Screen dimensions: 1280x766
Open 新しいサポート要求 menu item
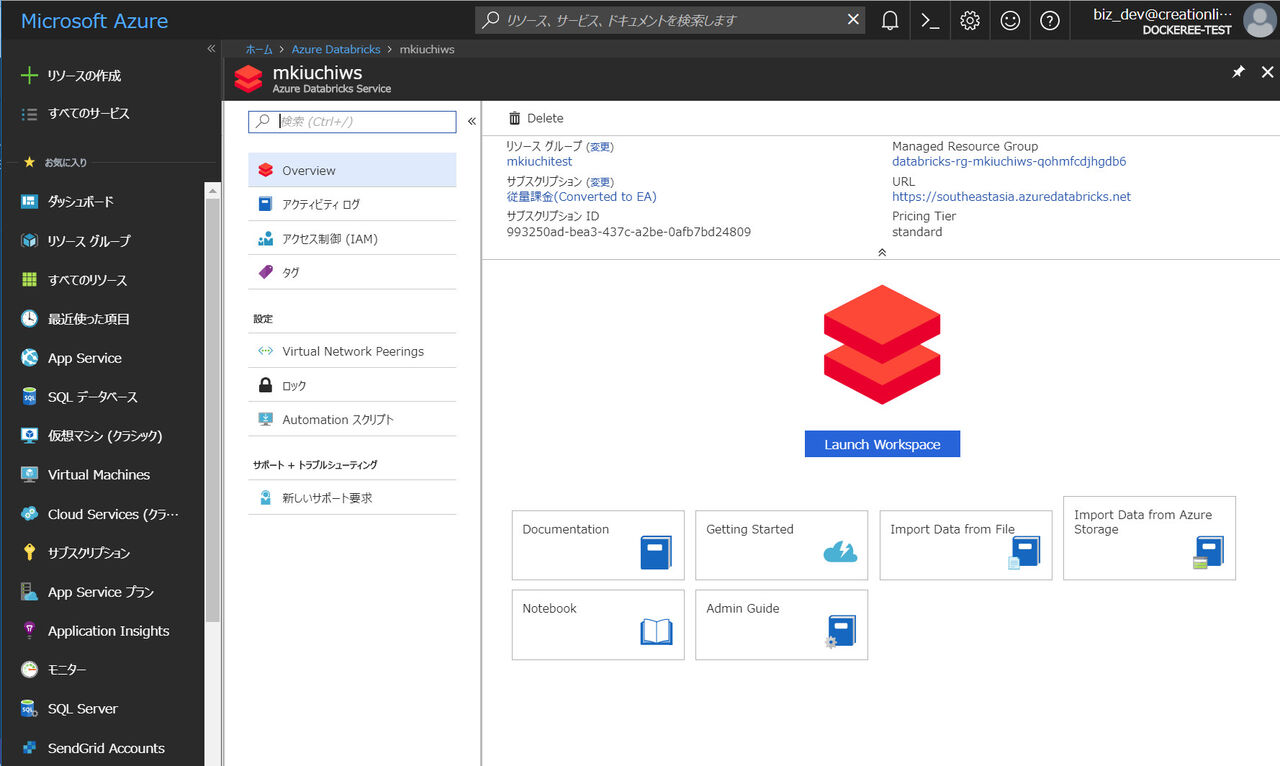tap(352, 498)
